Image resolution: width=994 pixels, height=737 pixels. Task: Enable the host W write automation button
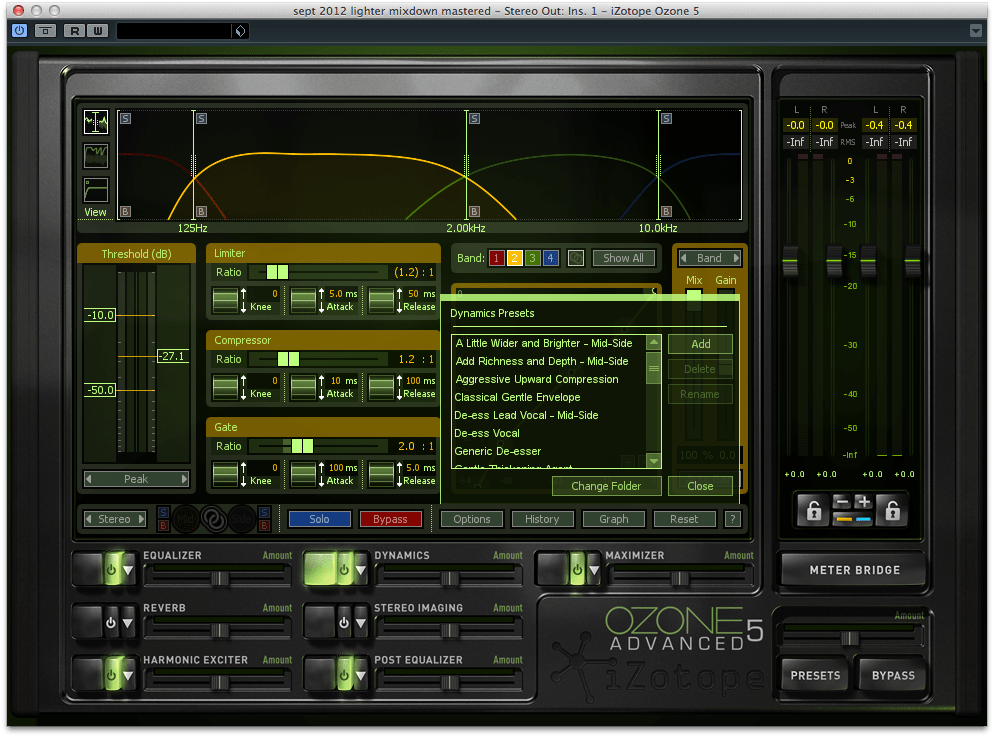pyautogui.click(x=98, y=30)
